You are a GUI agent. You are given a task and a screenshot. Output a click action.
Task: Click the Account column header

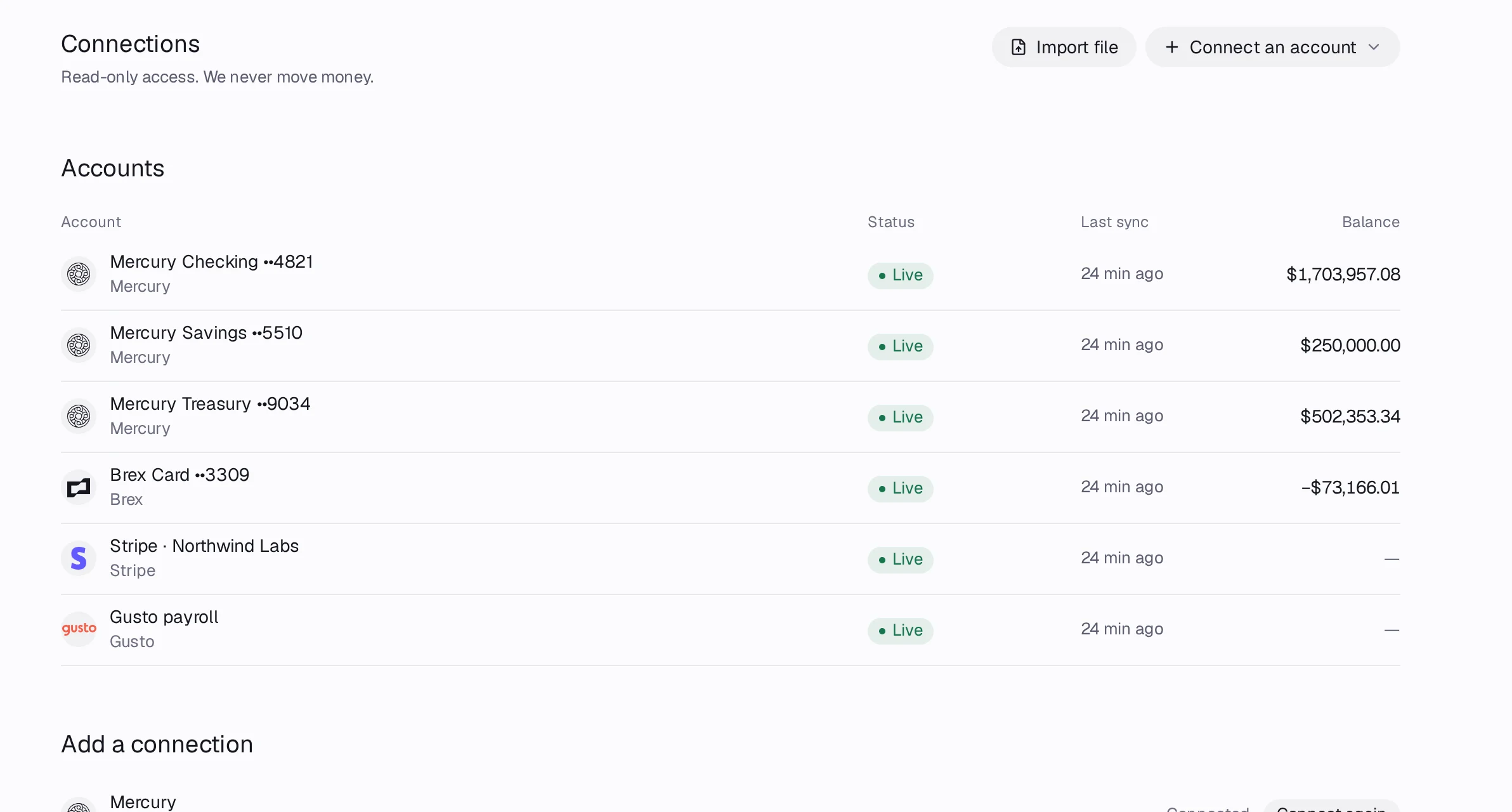point(91,222)
